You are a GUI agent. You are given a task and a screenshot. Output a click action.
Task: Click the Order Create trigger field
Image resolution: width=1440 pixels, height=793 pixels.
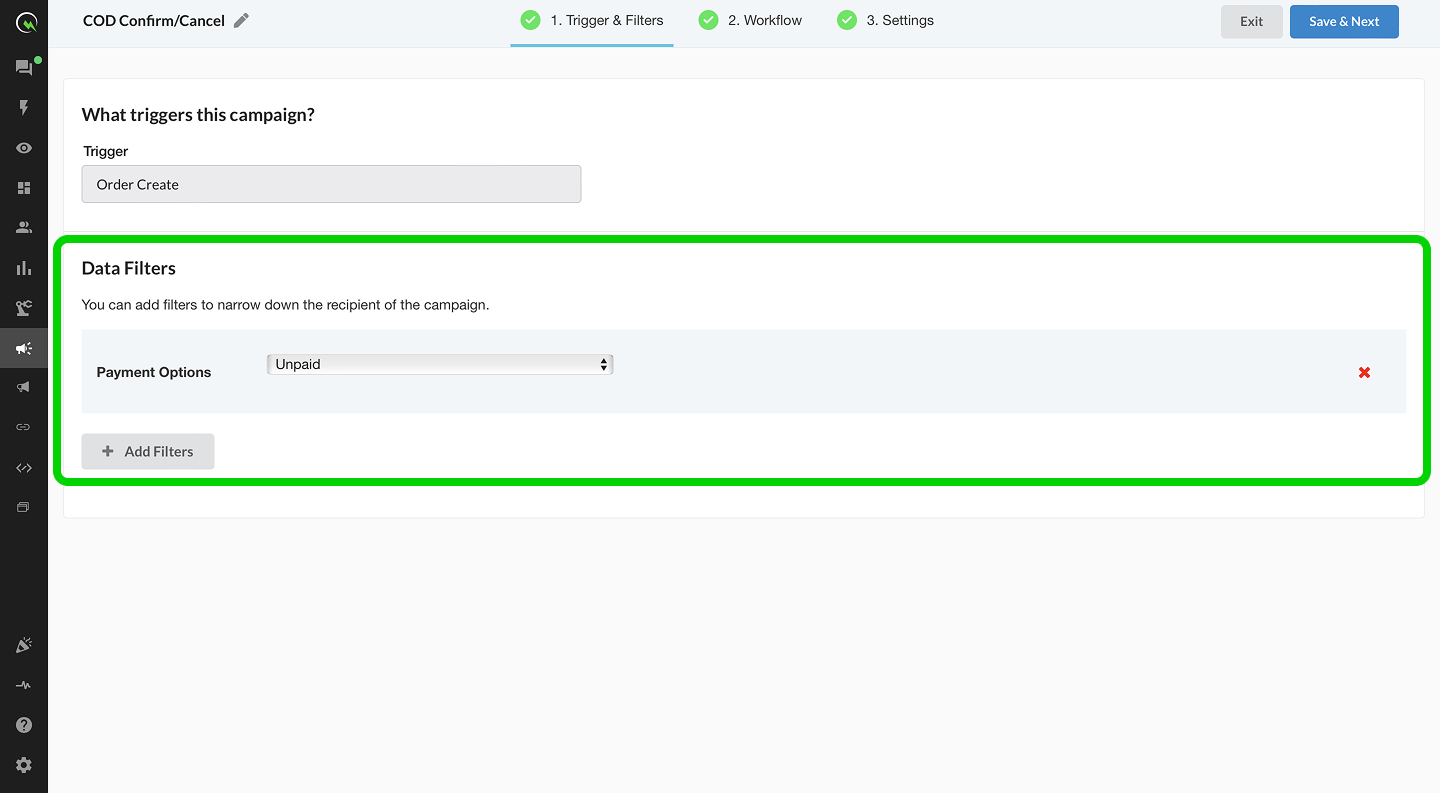pyautogui.click(x=331, y=184)
